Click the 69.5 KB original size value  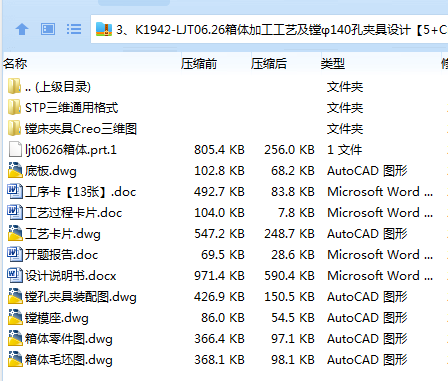click(x=223, y=255)
